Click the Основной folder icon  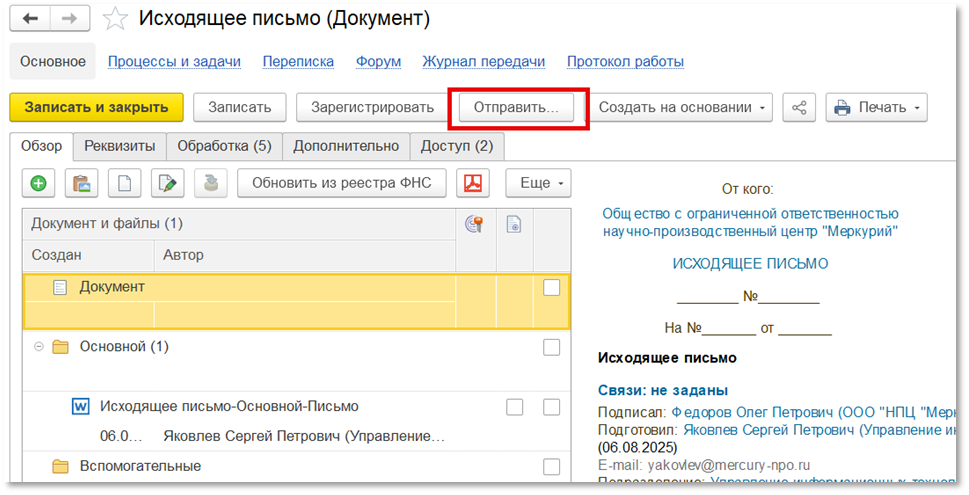[60, 347]
